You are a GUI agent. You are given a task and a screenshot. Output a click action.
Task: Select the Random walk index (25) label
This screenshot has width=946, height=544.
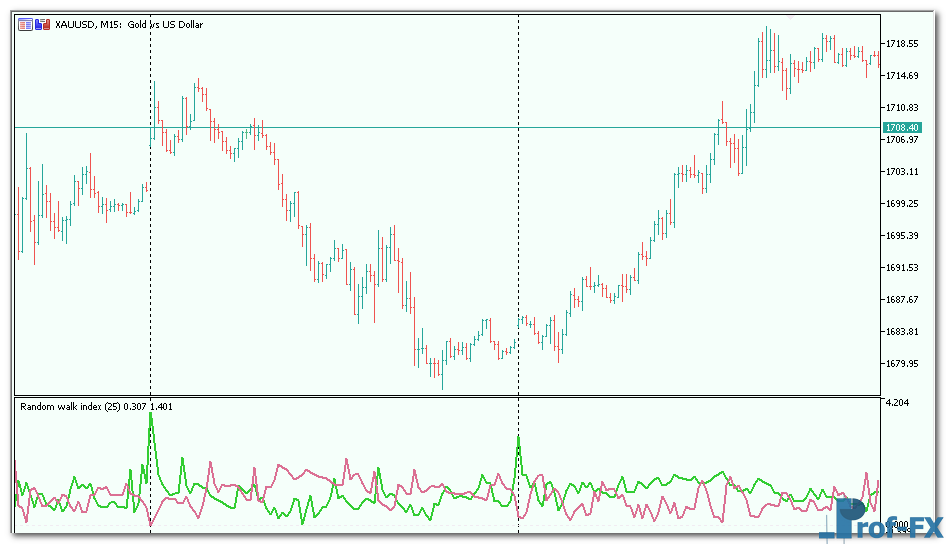pyautogui.click(x=69, y=406)
